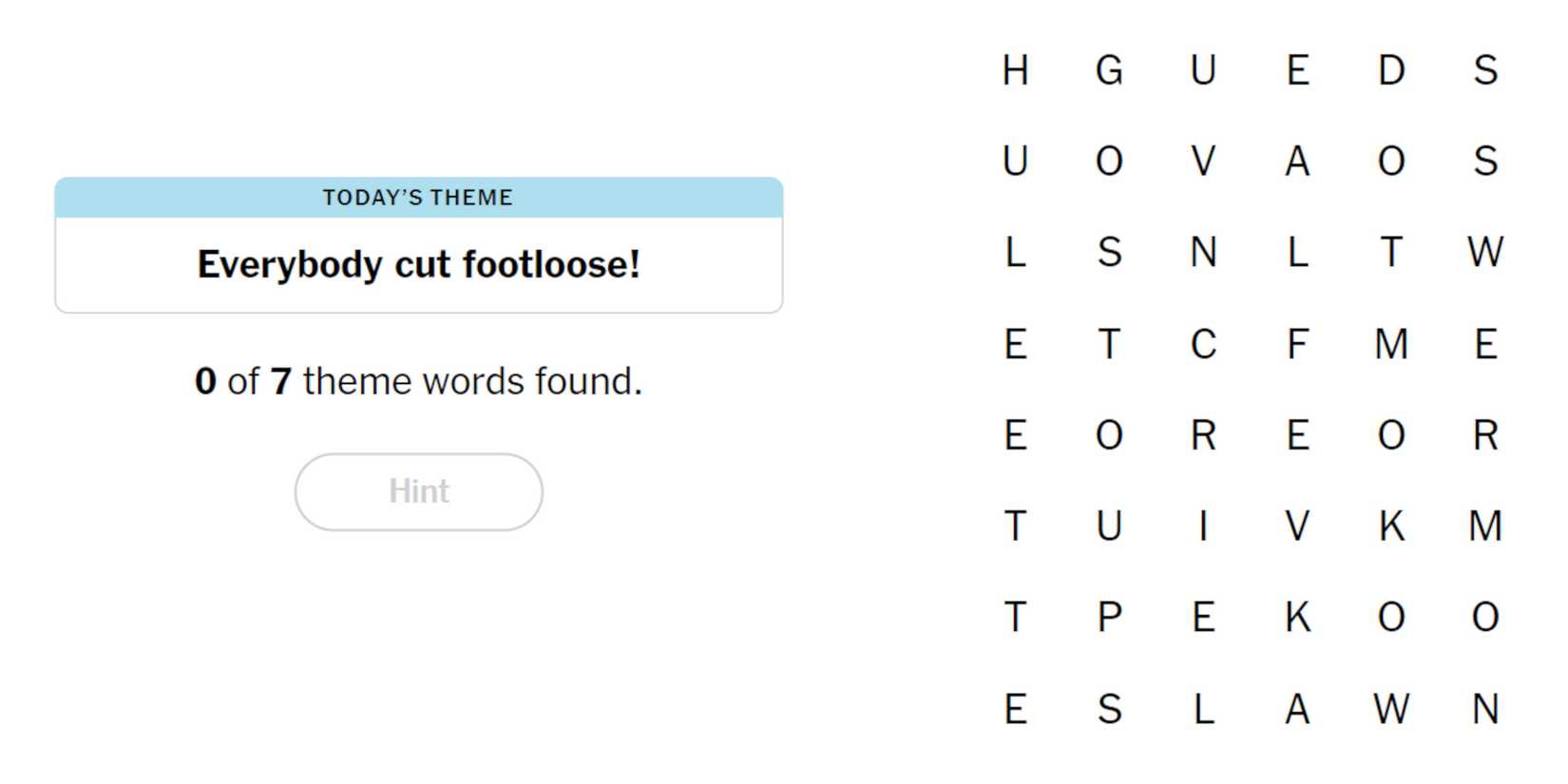Viewport: 1568px width, 784px height.
Task: Select the letter W in the third row
Action: [1485, 253]
